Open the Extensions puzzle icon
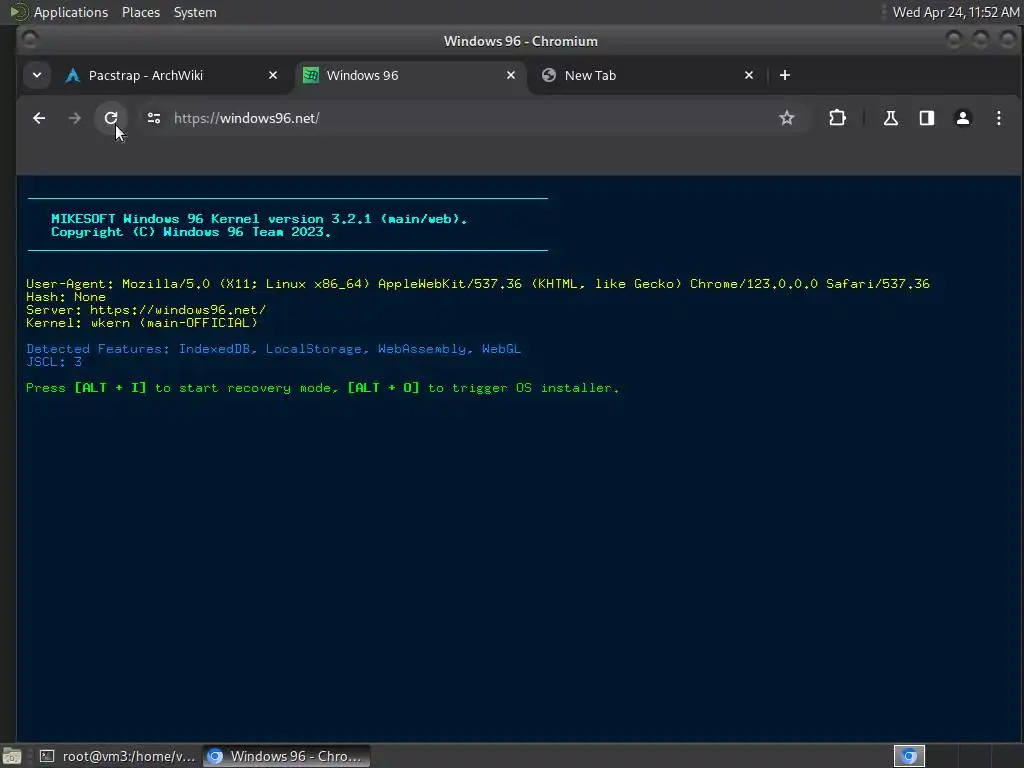 pyautogui.click(x=837, y=118)
